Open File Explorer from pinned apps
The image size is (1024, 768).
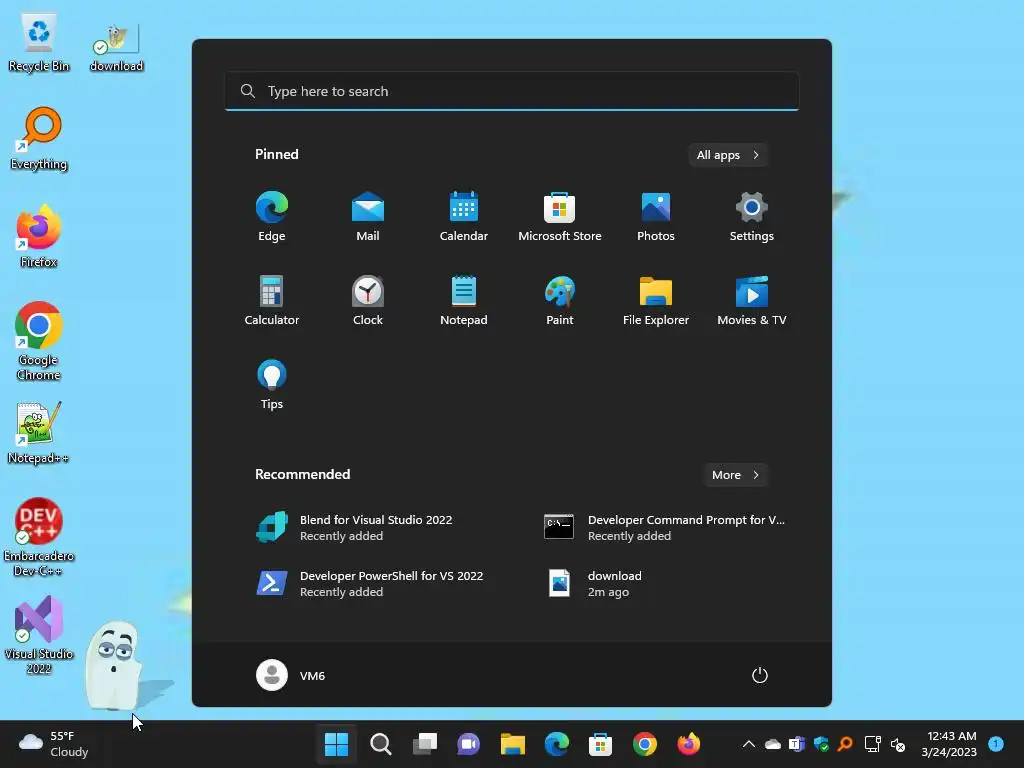[656, 300]
